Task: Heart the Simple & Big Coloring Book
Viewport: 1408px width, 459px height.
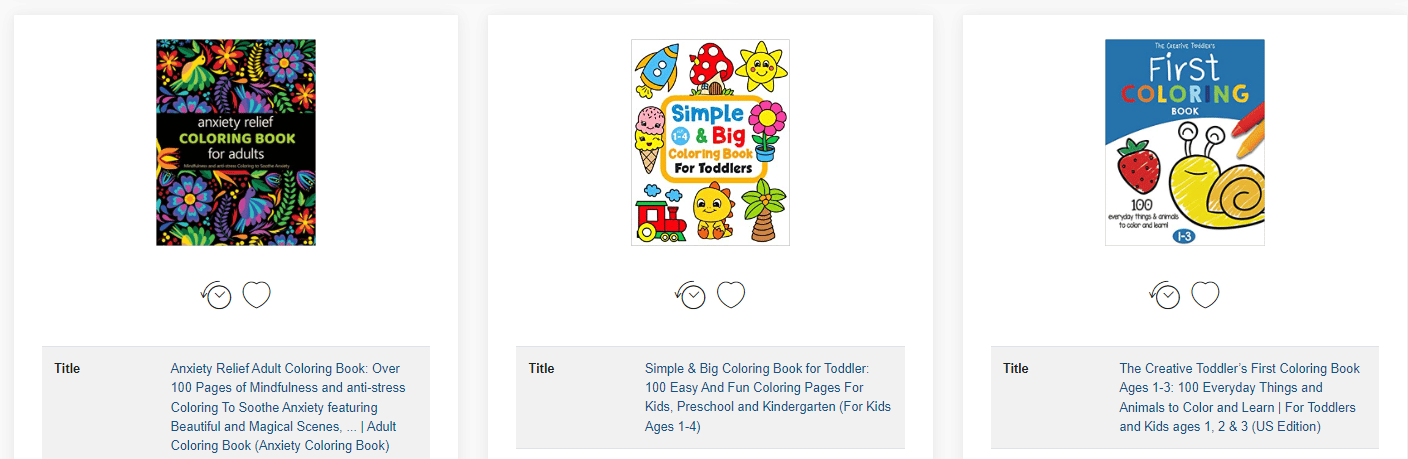Action: pyautogui.click(x=731, y=295)
